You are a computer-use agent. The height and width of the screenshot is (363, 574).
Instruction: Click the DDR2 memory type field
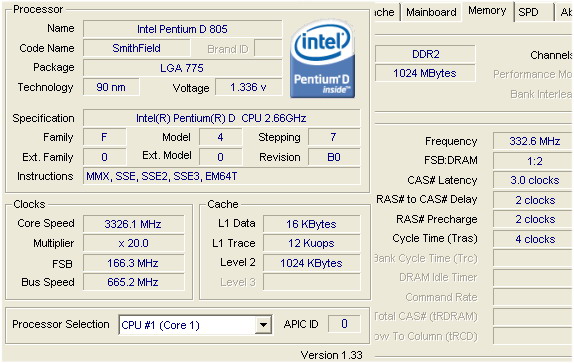(425, 54)
